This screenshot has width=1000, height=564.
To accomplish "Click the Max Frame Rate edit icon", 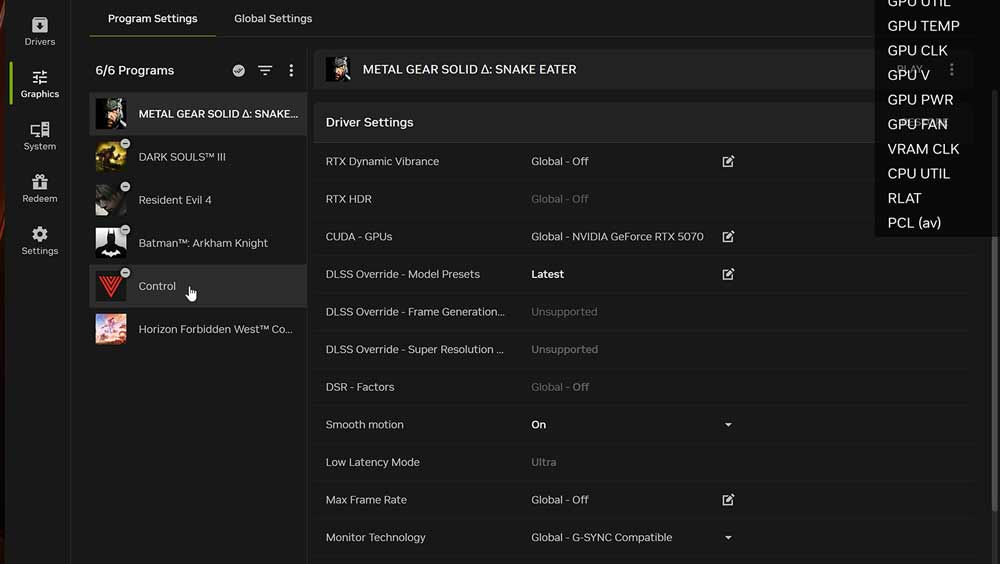I will pos(728,500).
